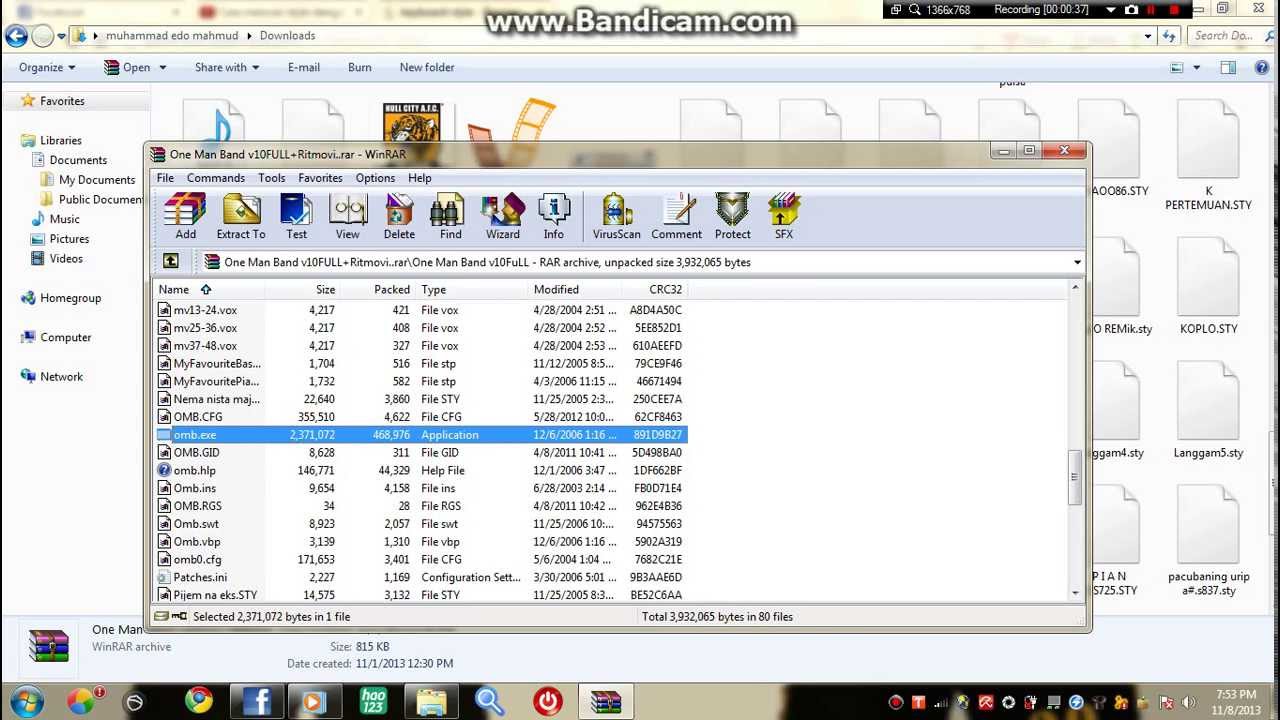Open the File menu in WinRAR
Screen dimensions: 1280x720
[x=165, y=178]
